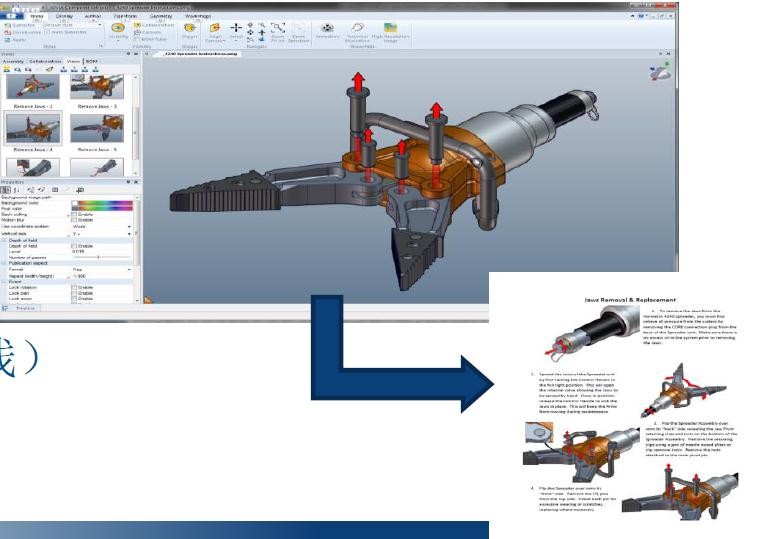Viewport: 761px width, 539px height.
Task: Click the Apply style button
Action: tap(16, 40)
